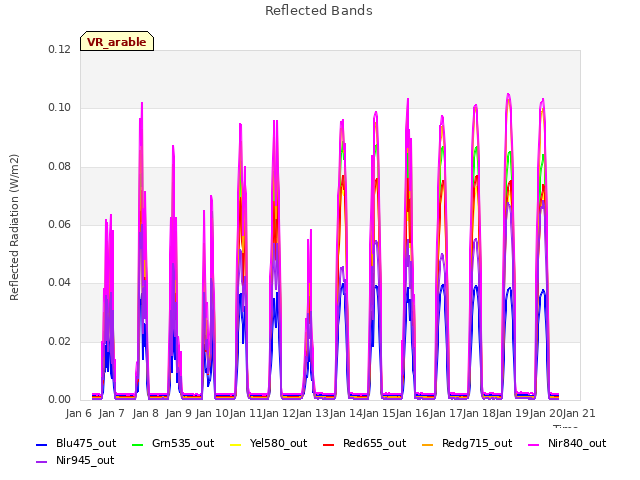Click the Reflected Bands chart title
The width and height of the screenshot is (640, 480).
point(319,11)
